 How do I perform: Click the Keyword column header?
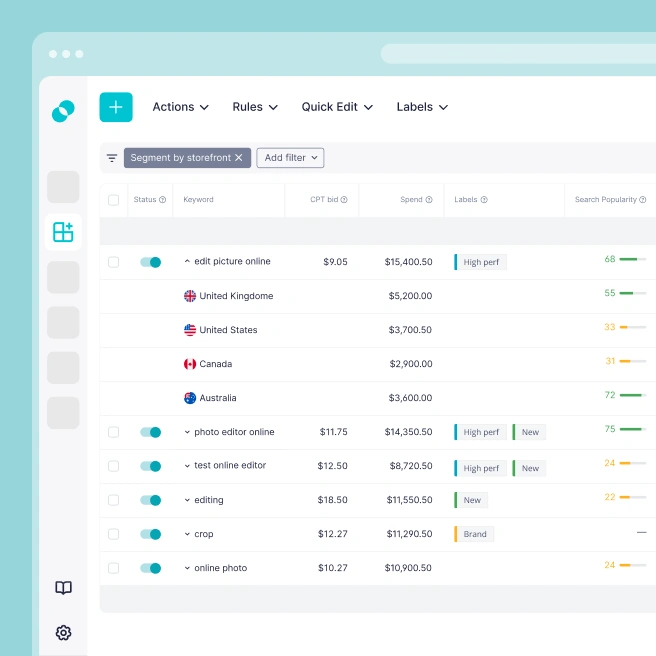pos(198,200)
